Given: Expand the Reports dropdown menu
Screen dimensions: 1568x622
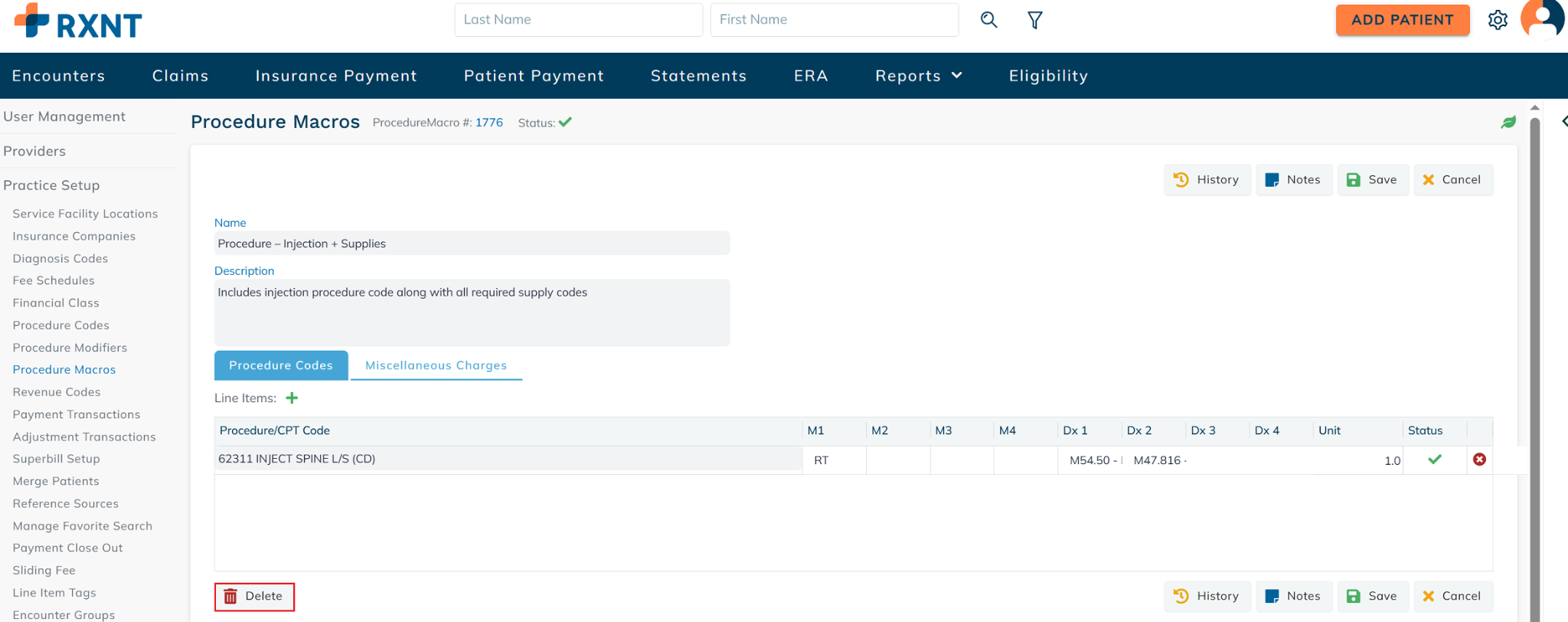Looking at the screenshot, I should (918, 76).
